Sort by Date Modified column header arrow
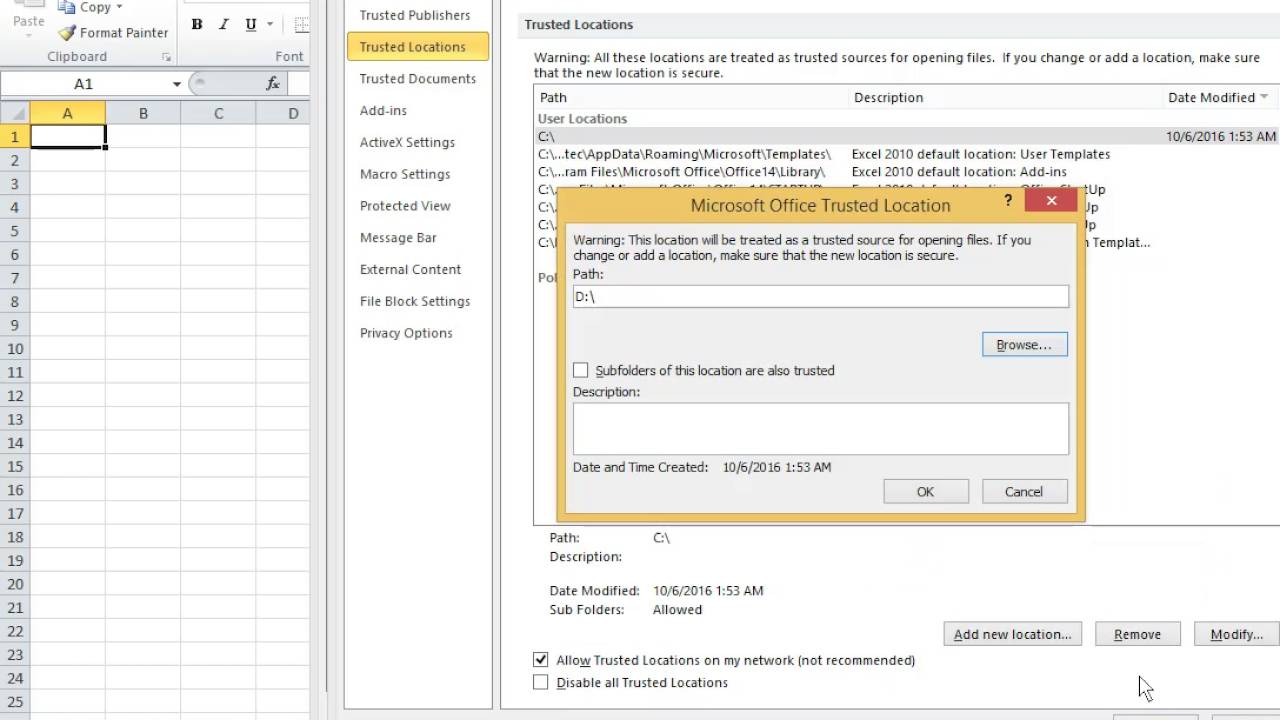 (x=1264, y=97)
